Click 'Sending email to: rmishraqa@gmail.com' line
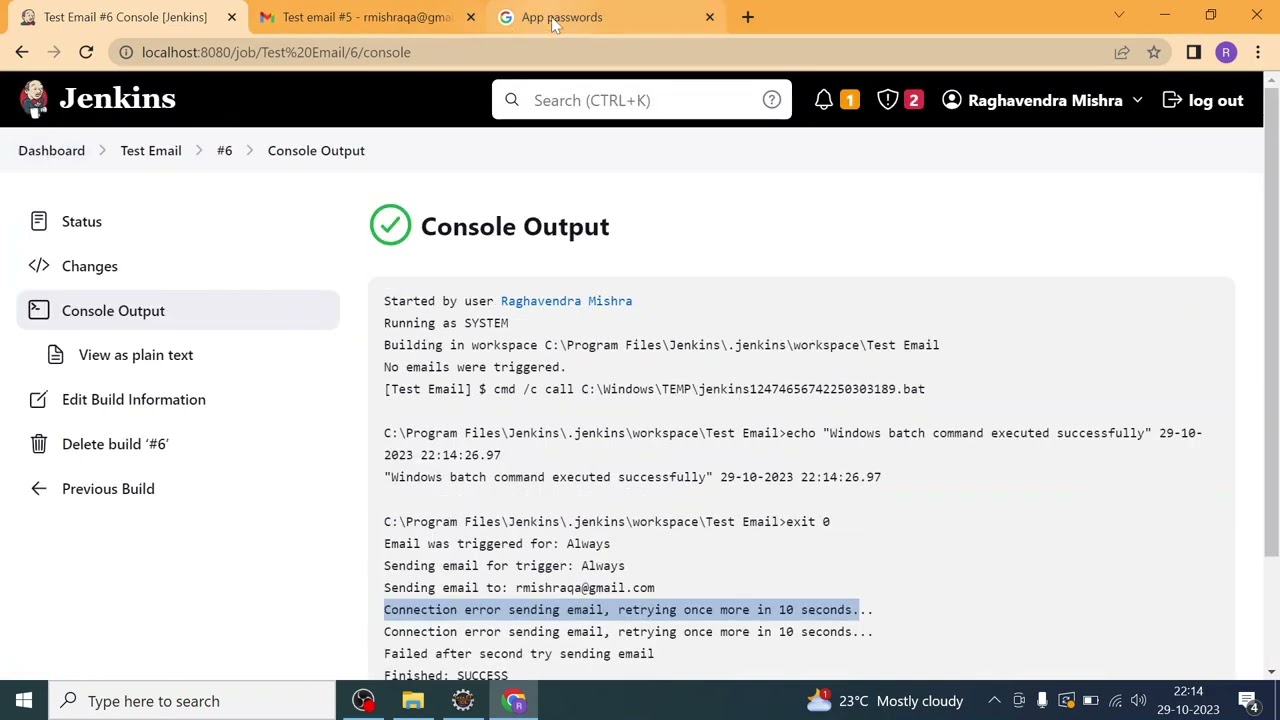This screenshot has height=720, width=1280. point(519,588)
